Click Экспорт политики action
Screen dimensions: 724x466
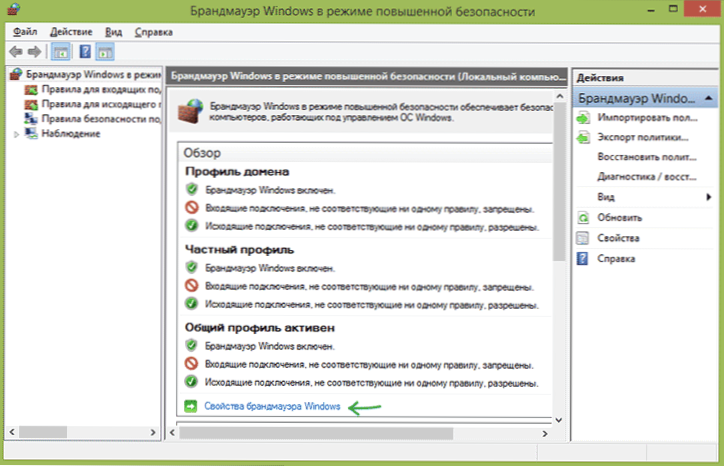pos(642,137)
